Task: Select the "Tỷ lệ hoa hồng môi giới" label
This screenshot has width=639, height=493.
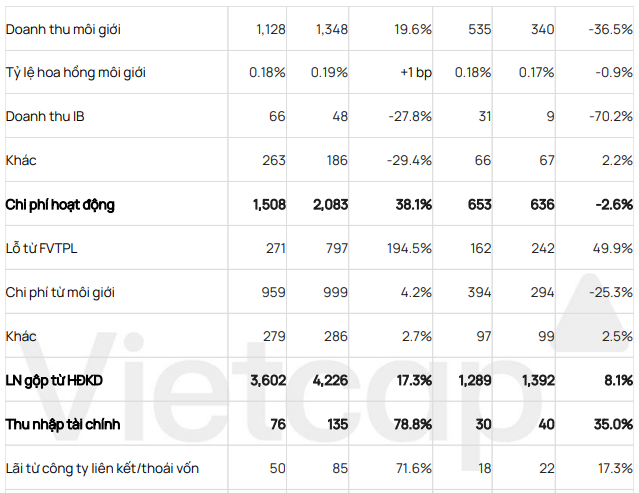Action: pyautogui.click(x=76, y=73)
